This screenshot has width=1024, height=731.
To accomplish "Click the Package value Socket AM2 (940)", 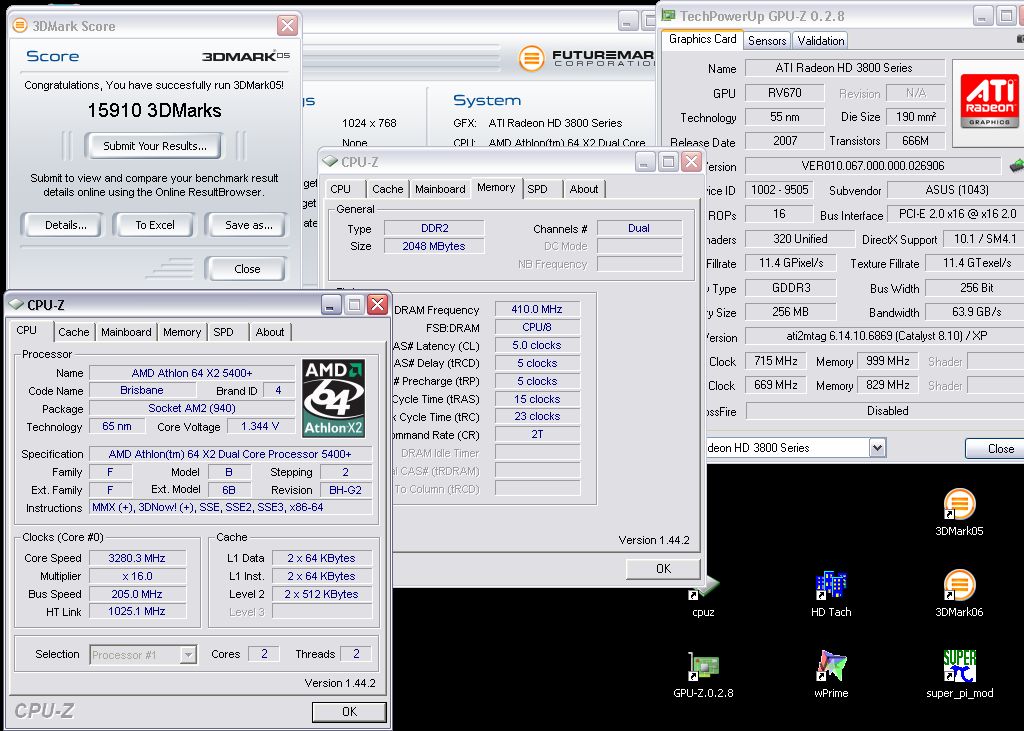I will (192, 408).
